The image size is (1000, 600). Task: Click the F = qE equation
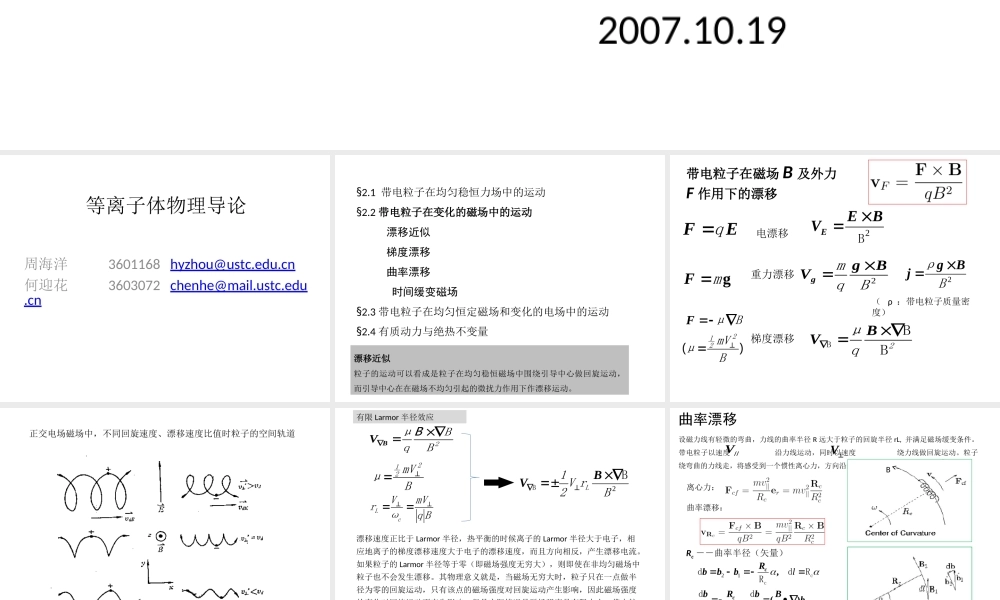[710, 229]
